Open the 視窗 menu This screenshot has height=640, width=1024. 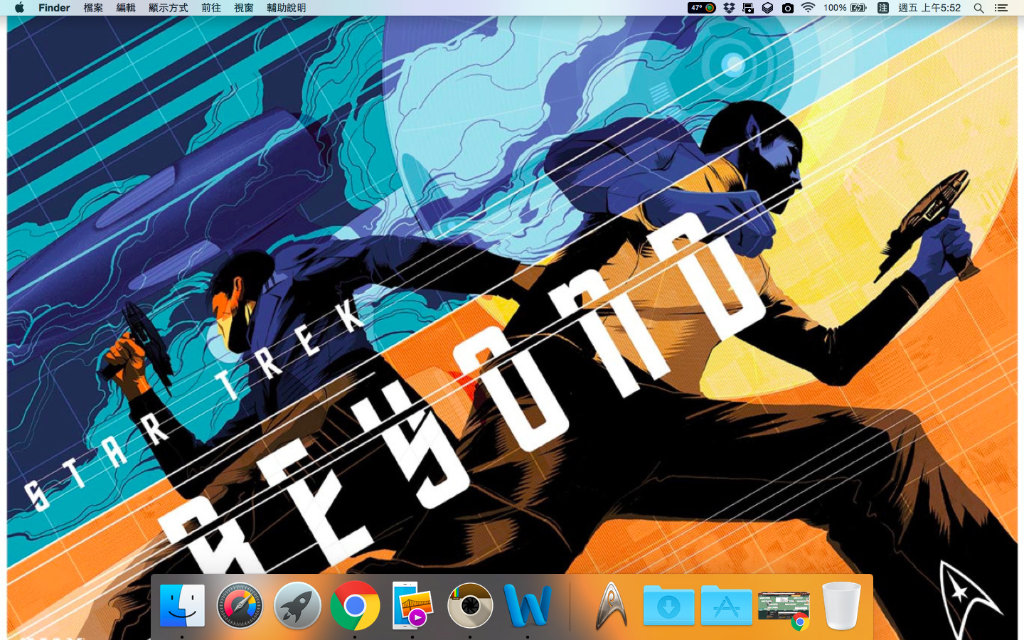click(x=244, y=8)
